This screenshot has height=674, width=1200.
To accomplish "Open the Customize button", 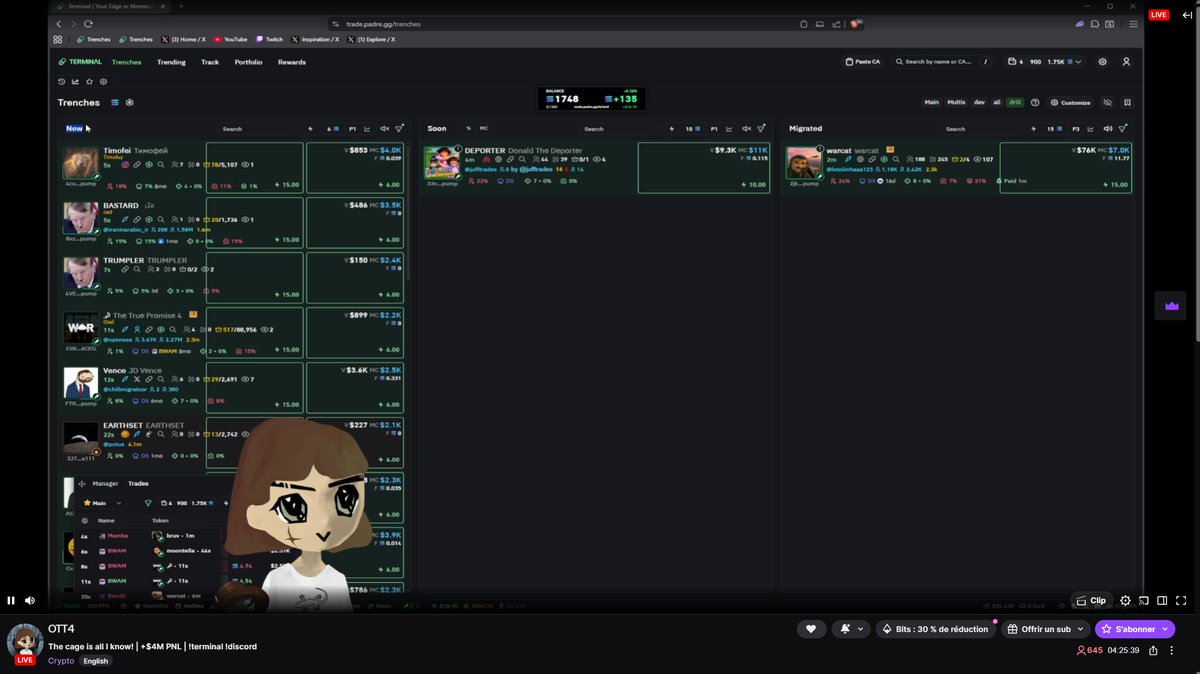I will [x=1071, y=102].
